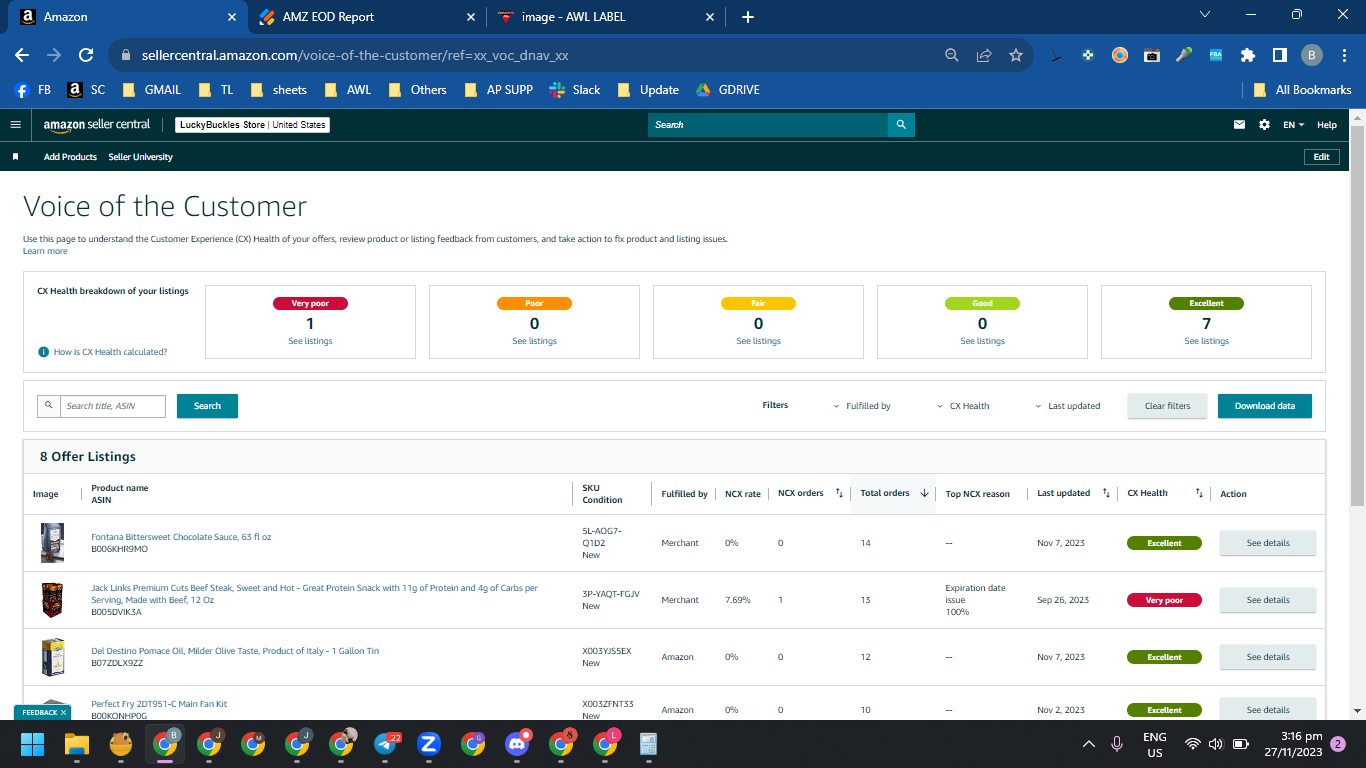Go back with the browser back arrow
This screenshot has width=1366, height=768.
(x=22, y=56)
